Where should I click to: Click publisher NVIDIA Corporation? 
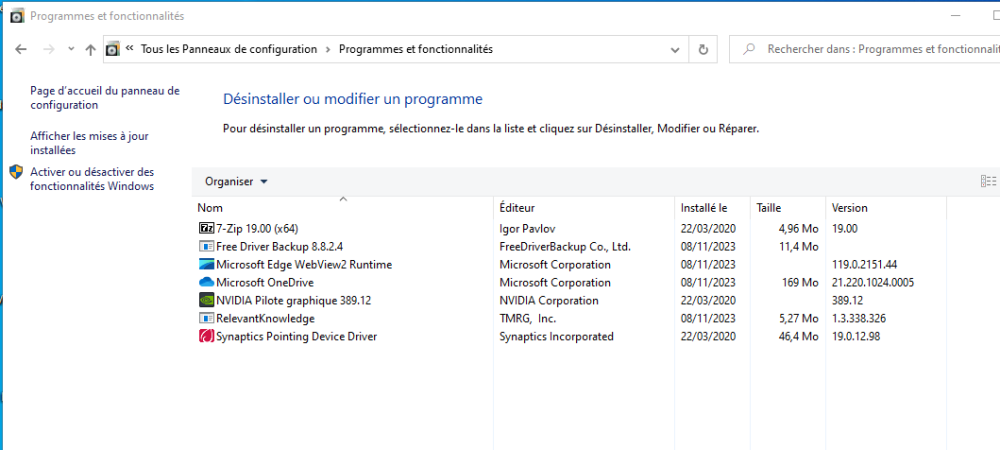[x=549, y=300]
